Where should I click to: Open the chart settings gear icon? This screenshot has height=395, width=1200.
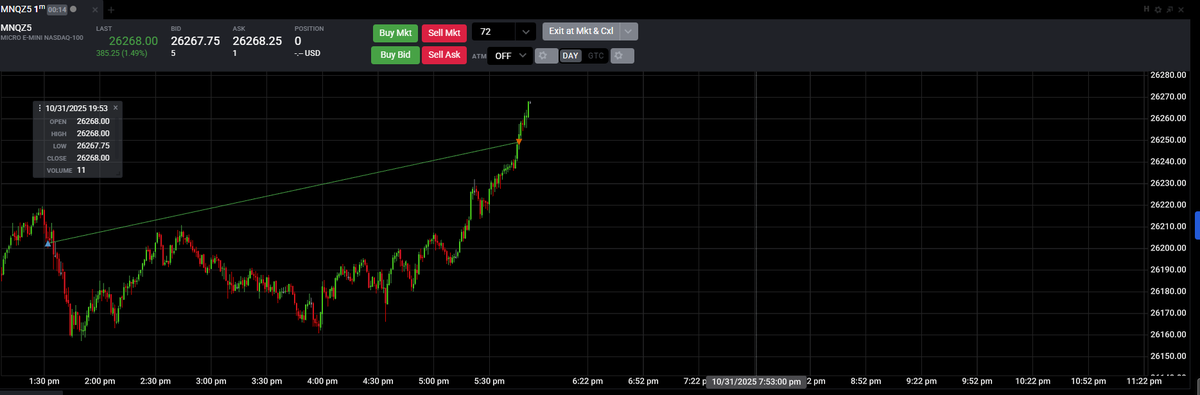coord(1158,9)
